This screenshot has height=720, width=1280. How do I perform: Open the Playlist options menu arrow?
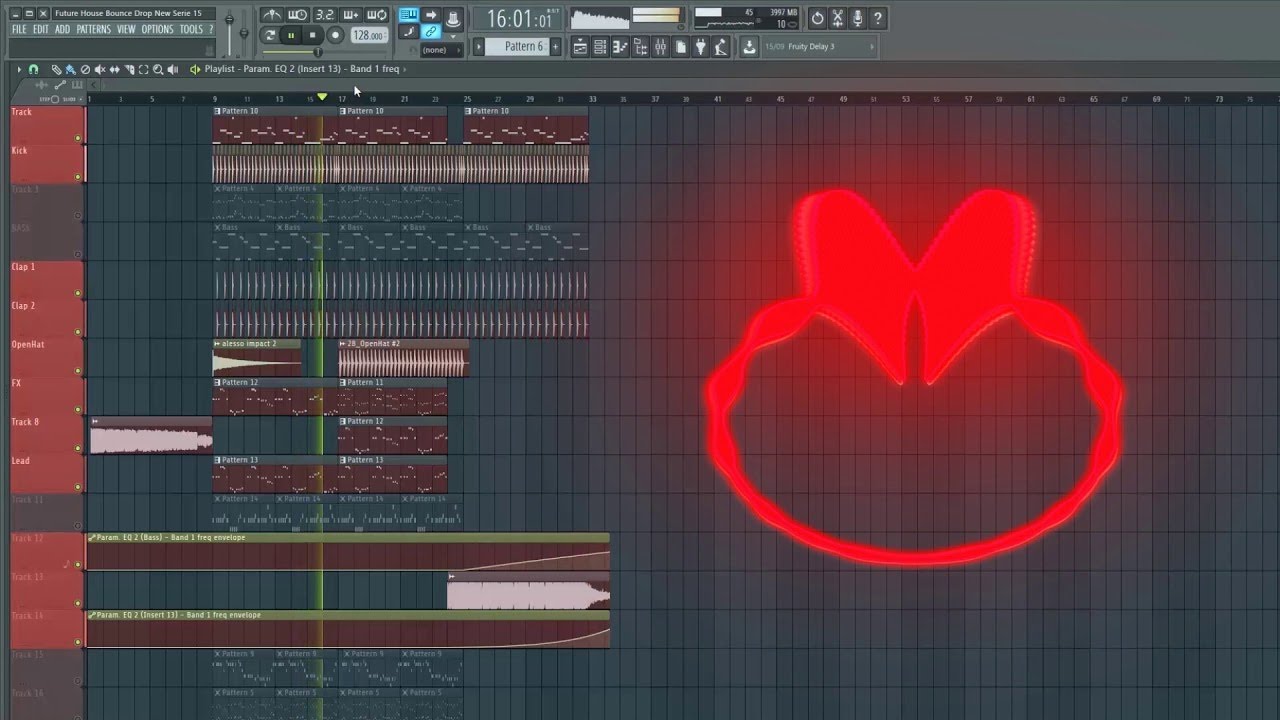[x=19, y=69]
